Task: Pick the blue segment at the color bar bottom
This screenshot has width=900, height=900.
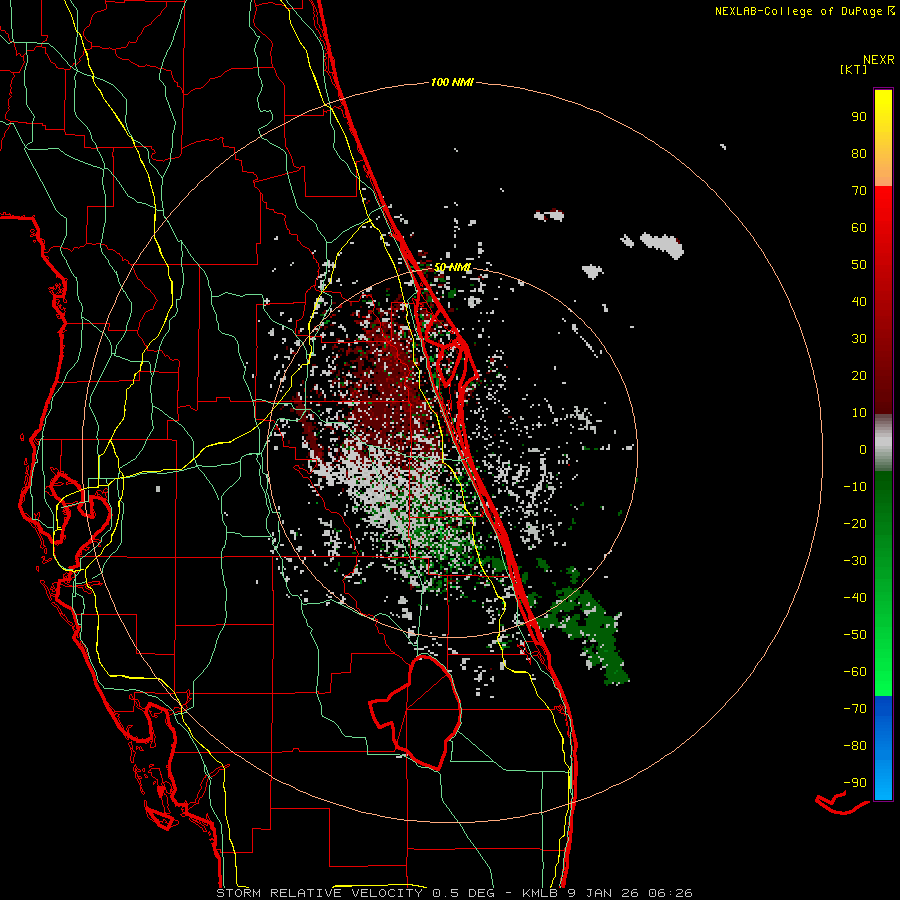Action: coord(883,748)
